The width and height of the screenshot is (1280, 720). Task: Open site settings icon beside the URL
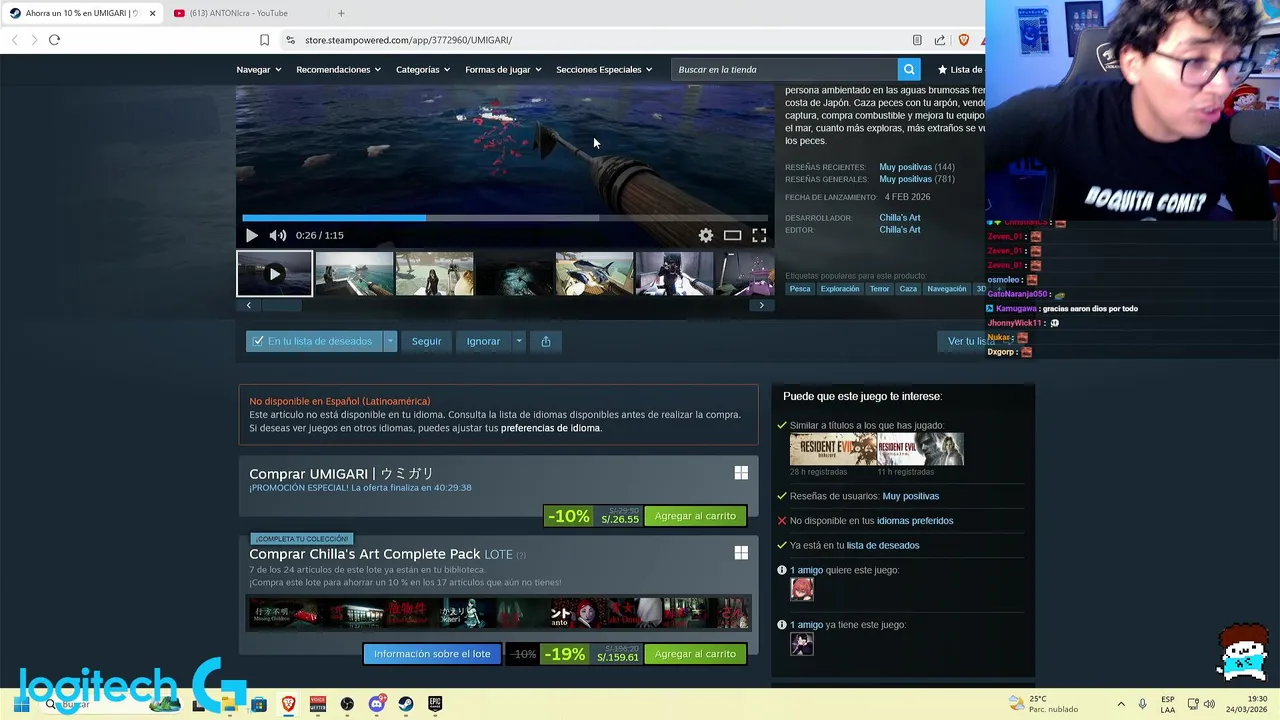click(x=290, y=40)
